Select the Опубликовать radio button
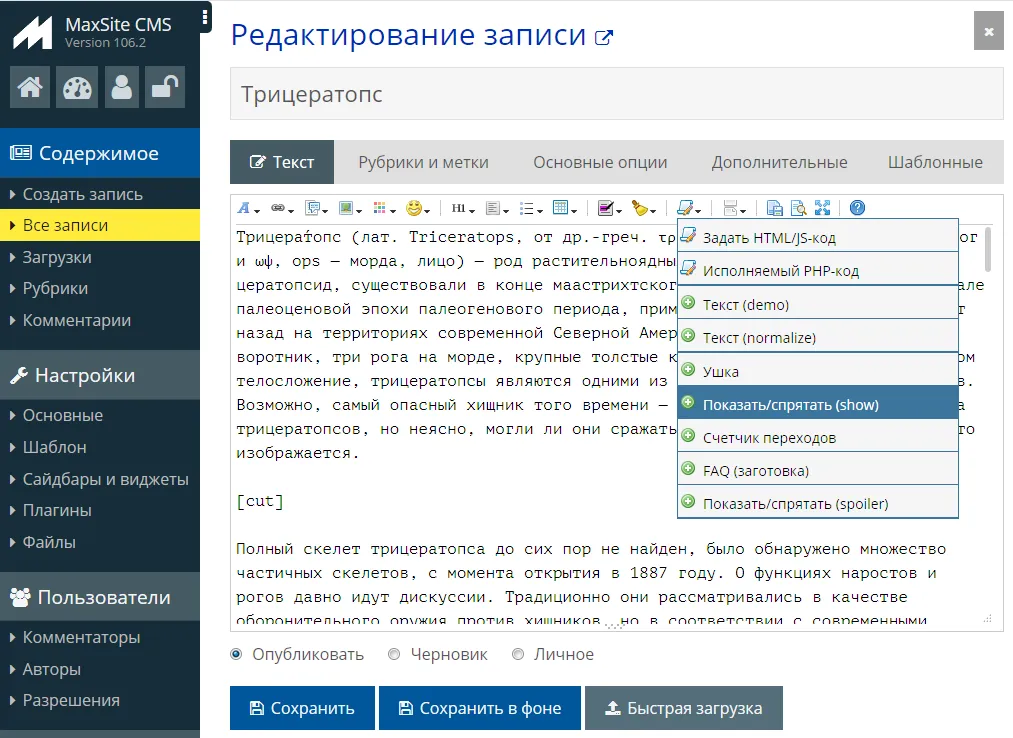Screen dimensions: 1013x738 [x=237, y=654]
